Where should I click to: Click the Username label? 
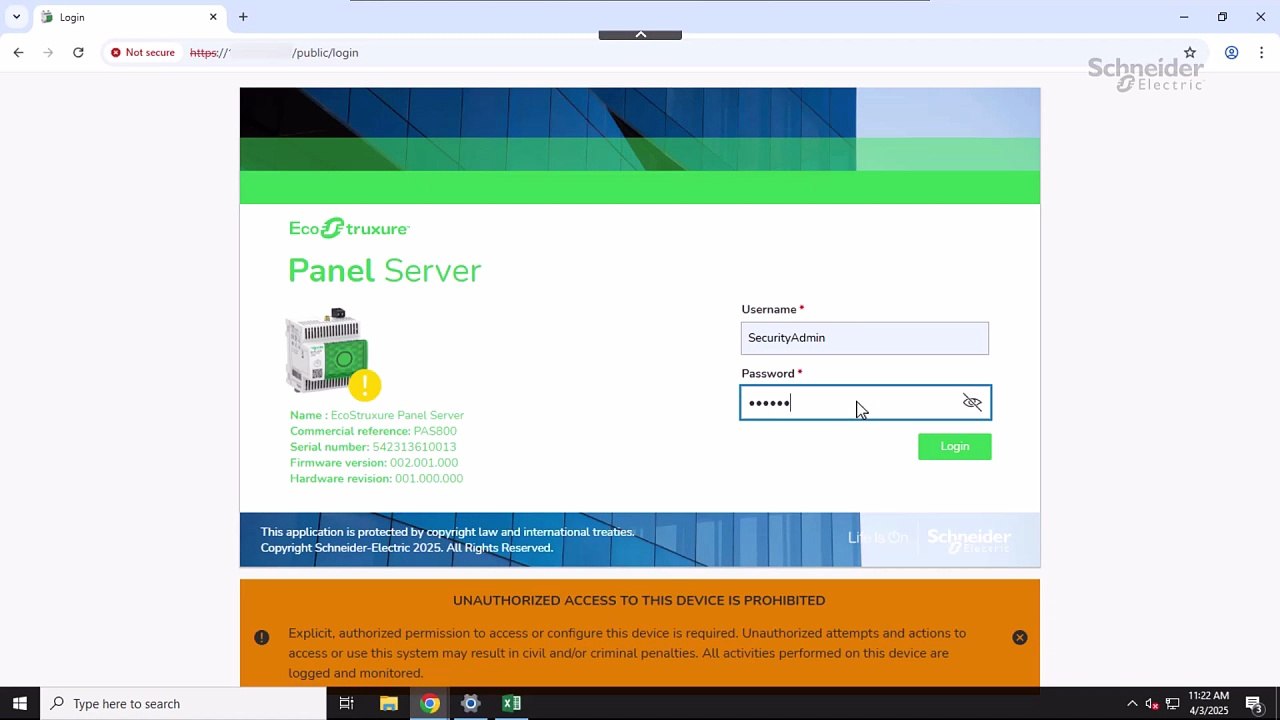click(769, 310)
